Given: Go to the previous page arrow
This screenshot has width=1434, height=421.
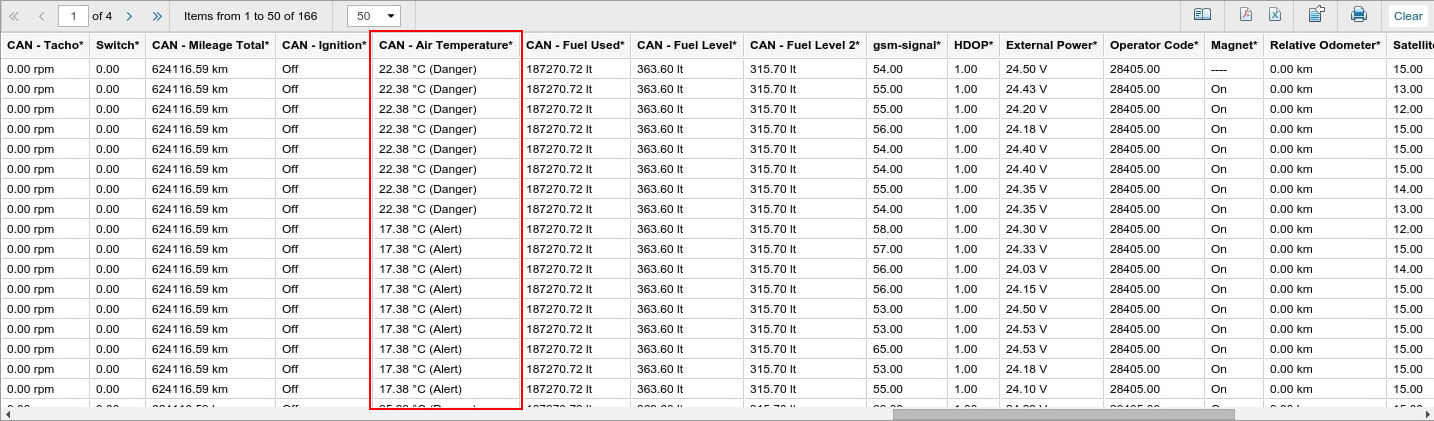Looking at the screenshot, I should [x=41, y=16].
